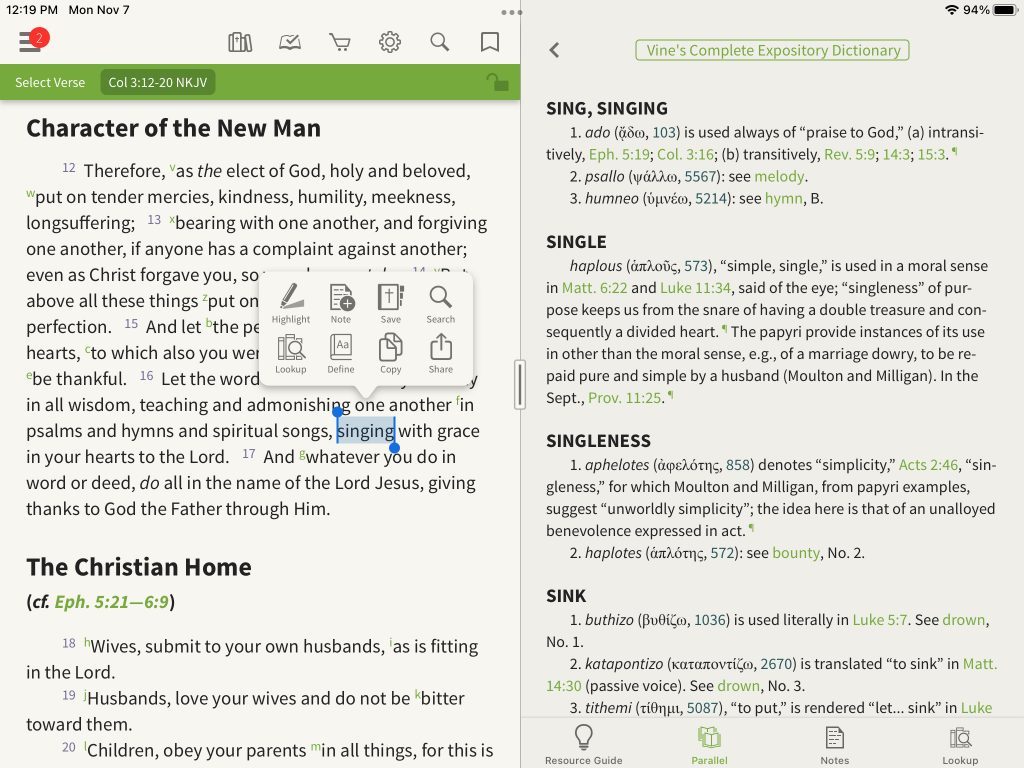The image size is (1024, 768).
Task: Choose Save in the popup menu
Action: [391, 303]
